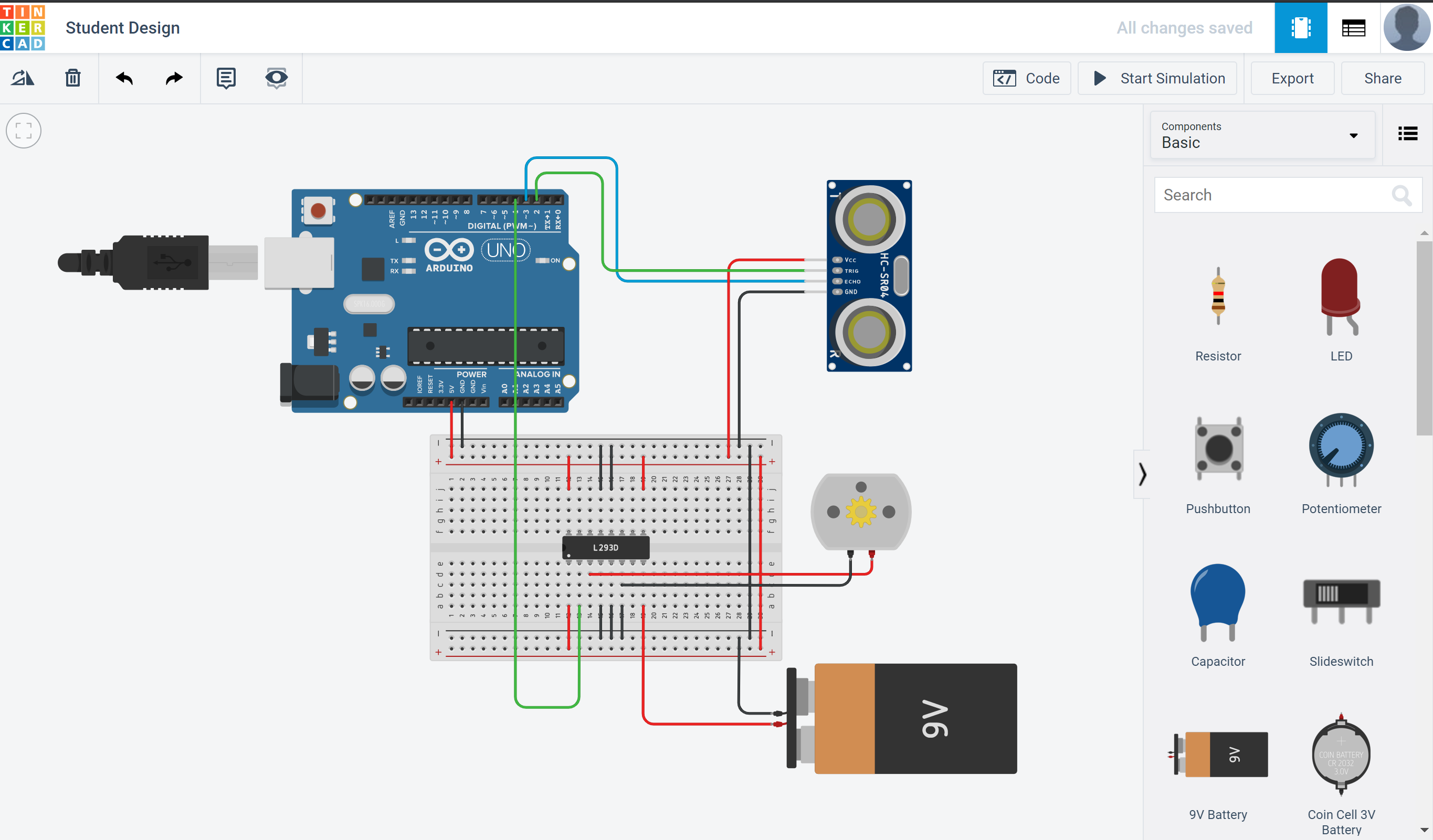Toggle the visibility/eye icon

click(x=277, y=78)
